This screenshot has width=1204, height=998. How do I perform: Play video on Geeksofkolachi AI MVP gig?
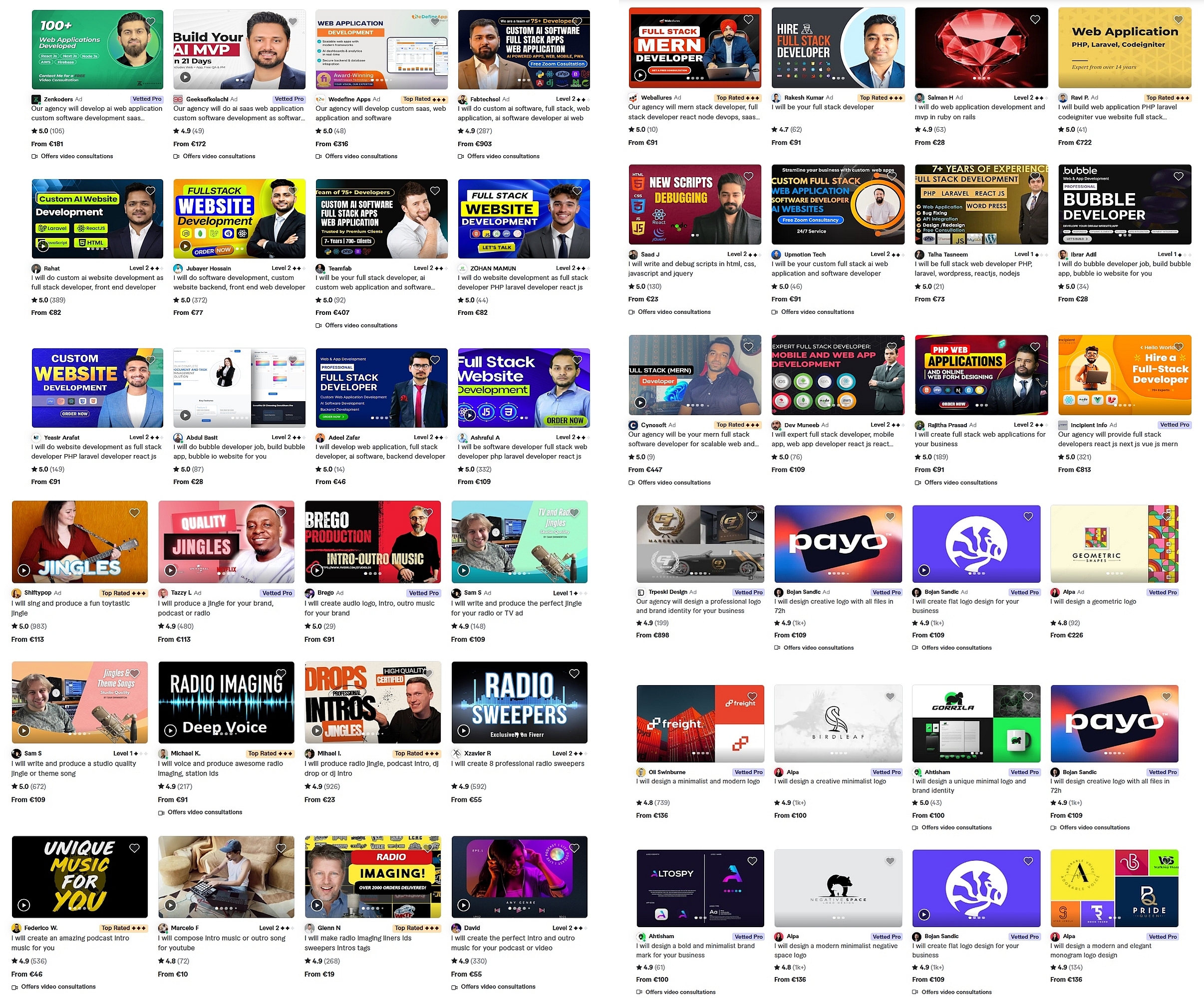[x=185, y=77]
